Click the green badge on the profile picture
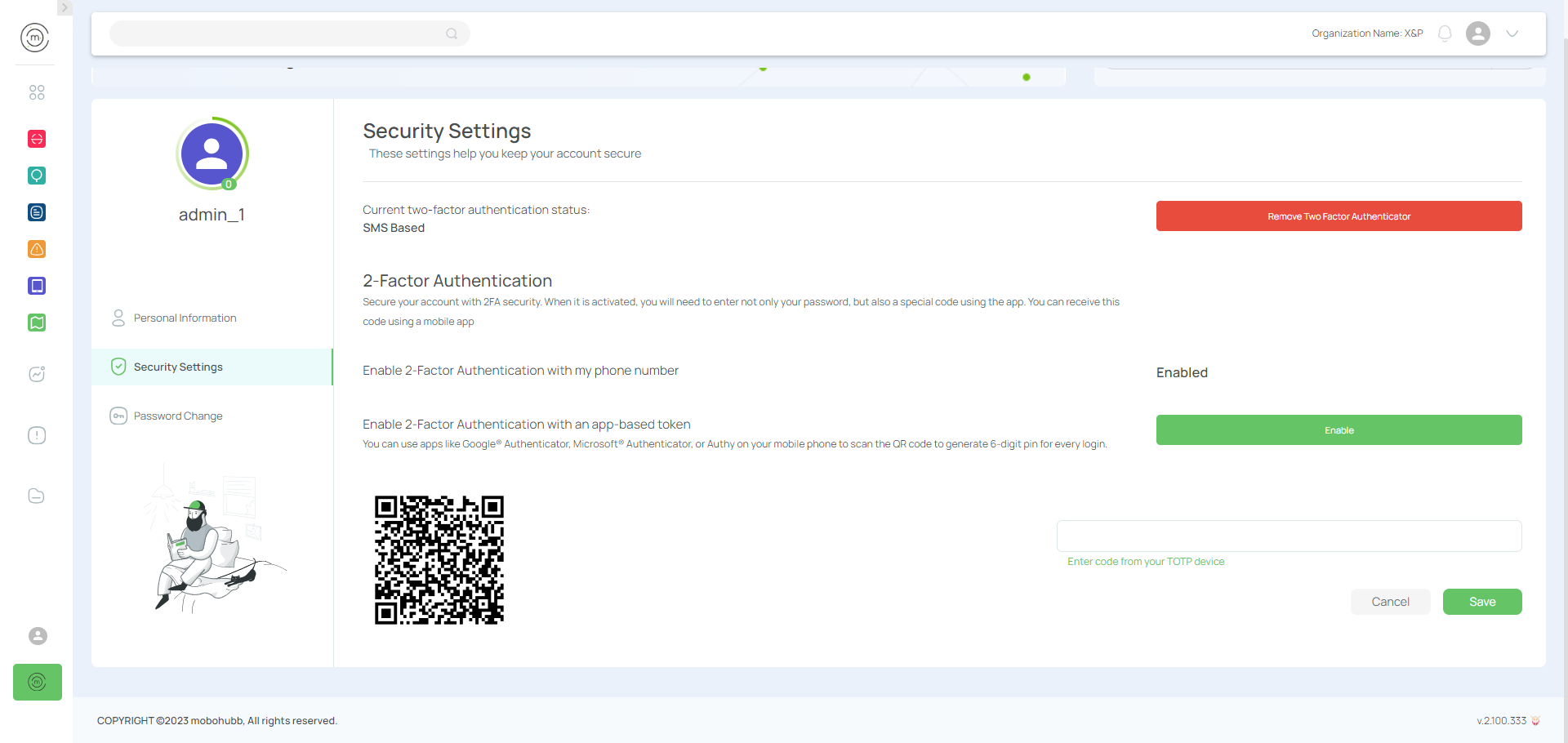Viewport: 1568px width, 743px height. click(229, 185)
